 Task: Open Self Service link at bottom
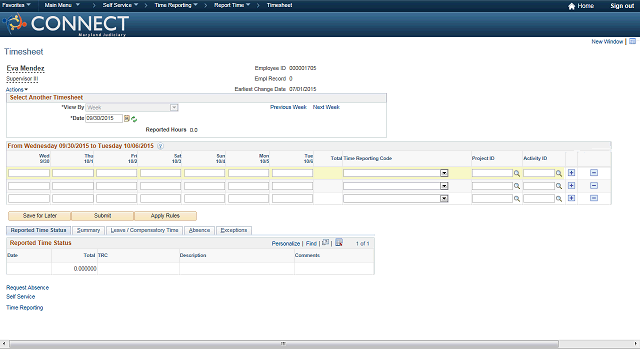(x=20, y=297)
